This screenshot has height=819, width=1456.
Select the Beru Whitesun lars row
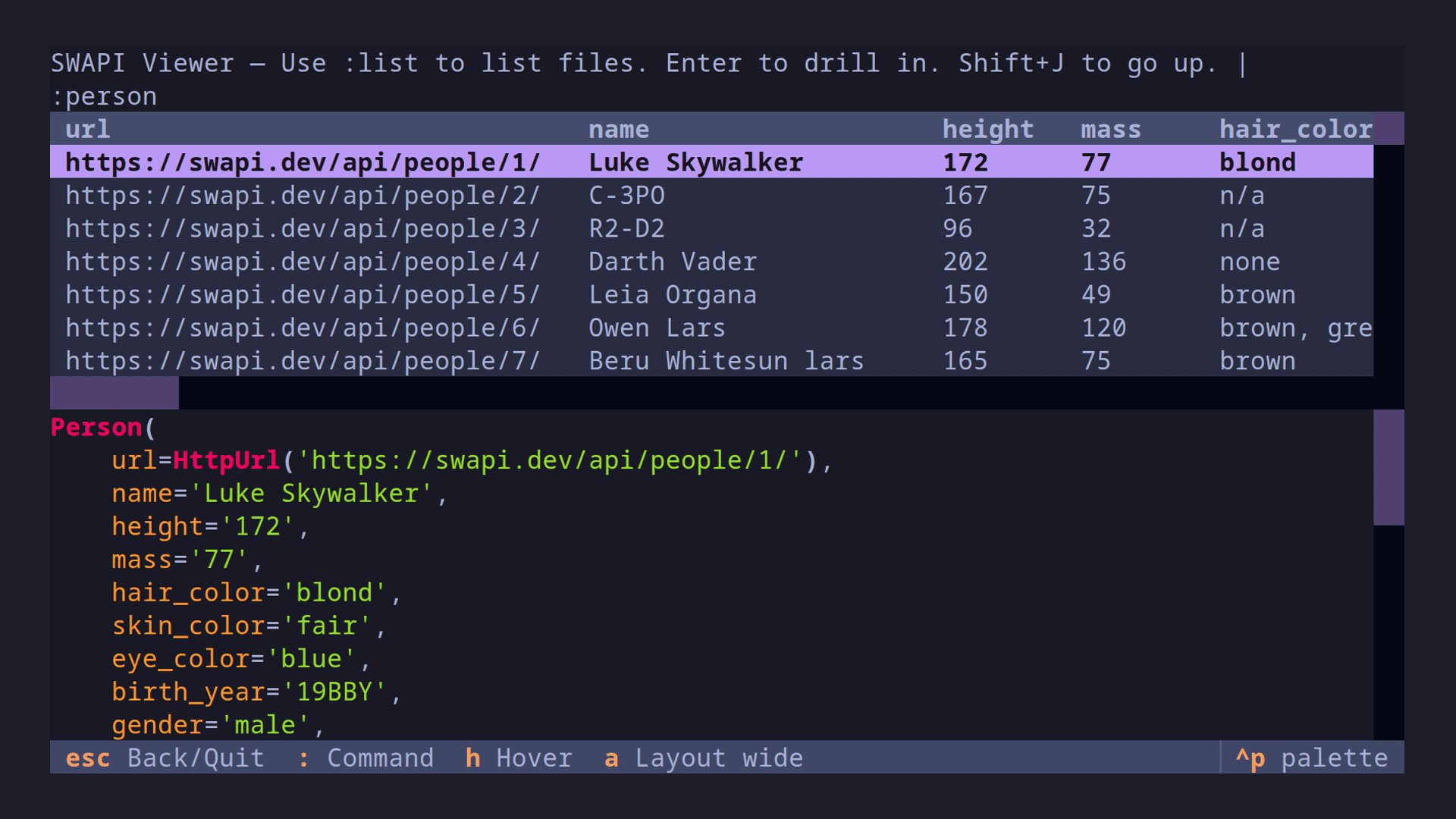pyautogui.click(x=711, y=360)
